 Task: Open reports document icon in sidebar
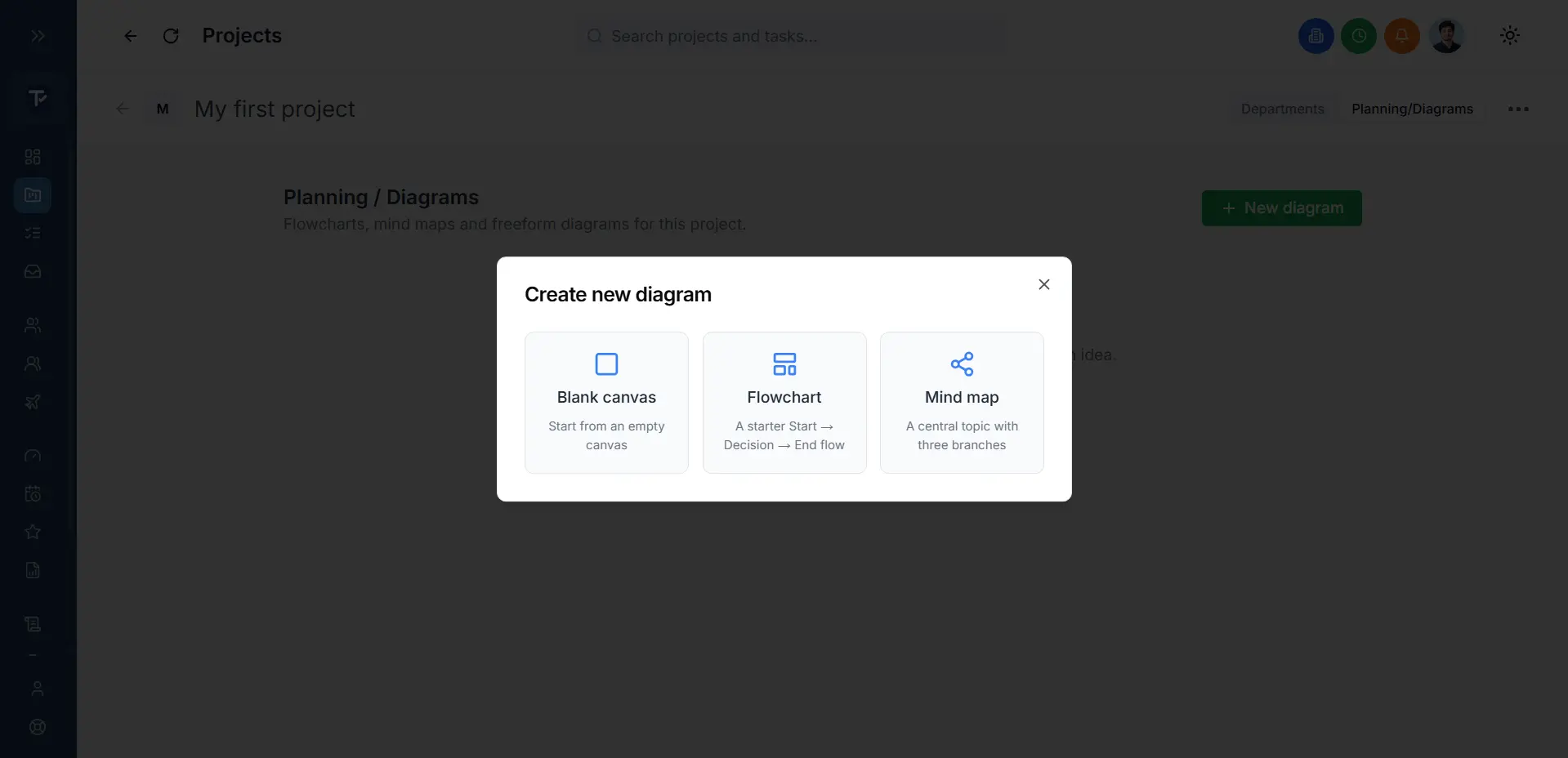coord(33,570)
